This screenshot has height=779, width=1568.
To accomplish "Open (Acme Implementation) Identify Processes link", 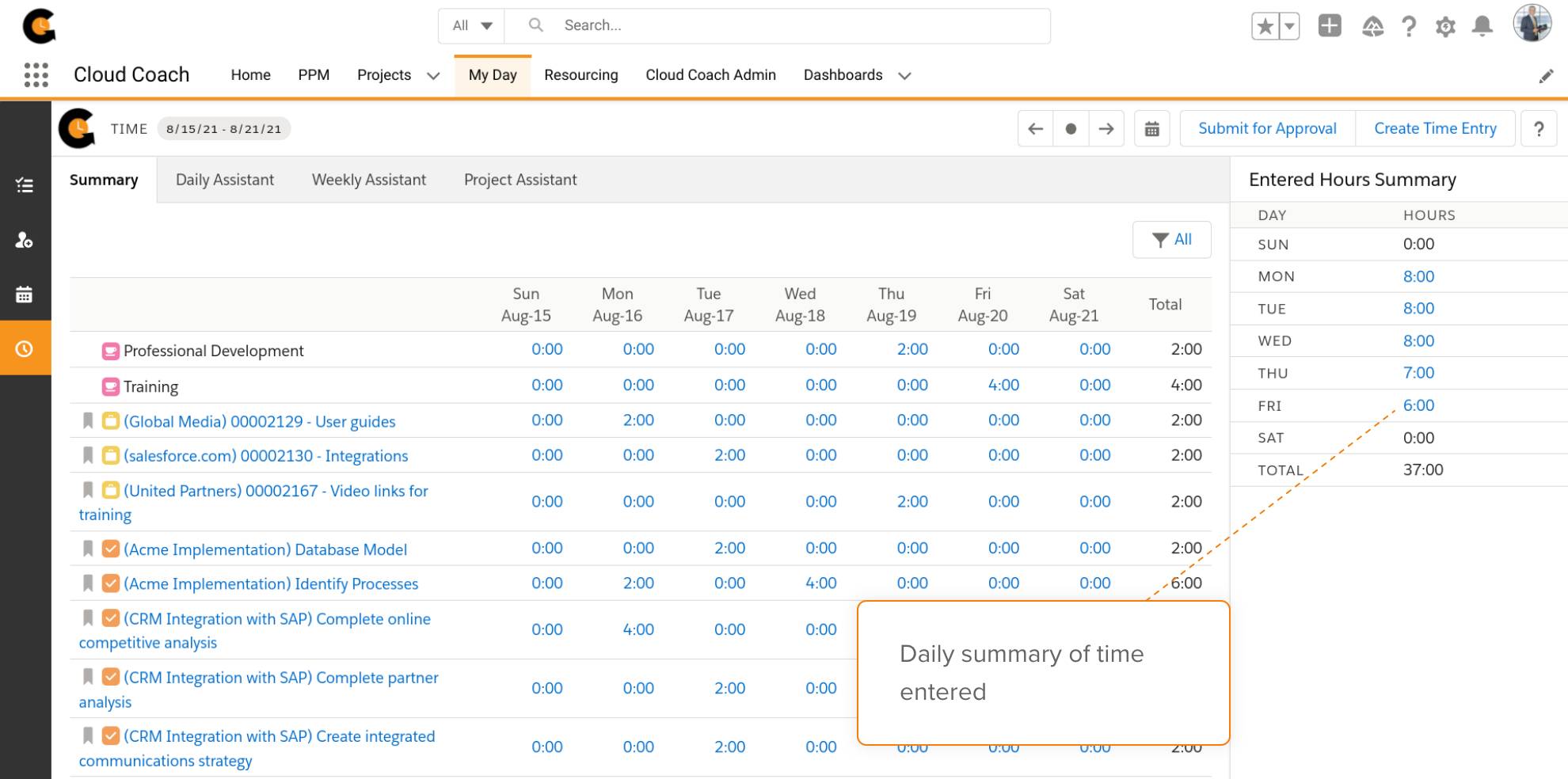I will [271, 583].
